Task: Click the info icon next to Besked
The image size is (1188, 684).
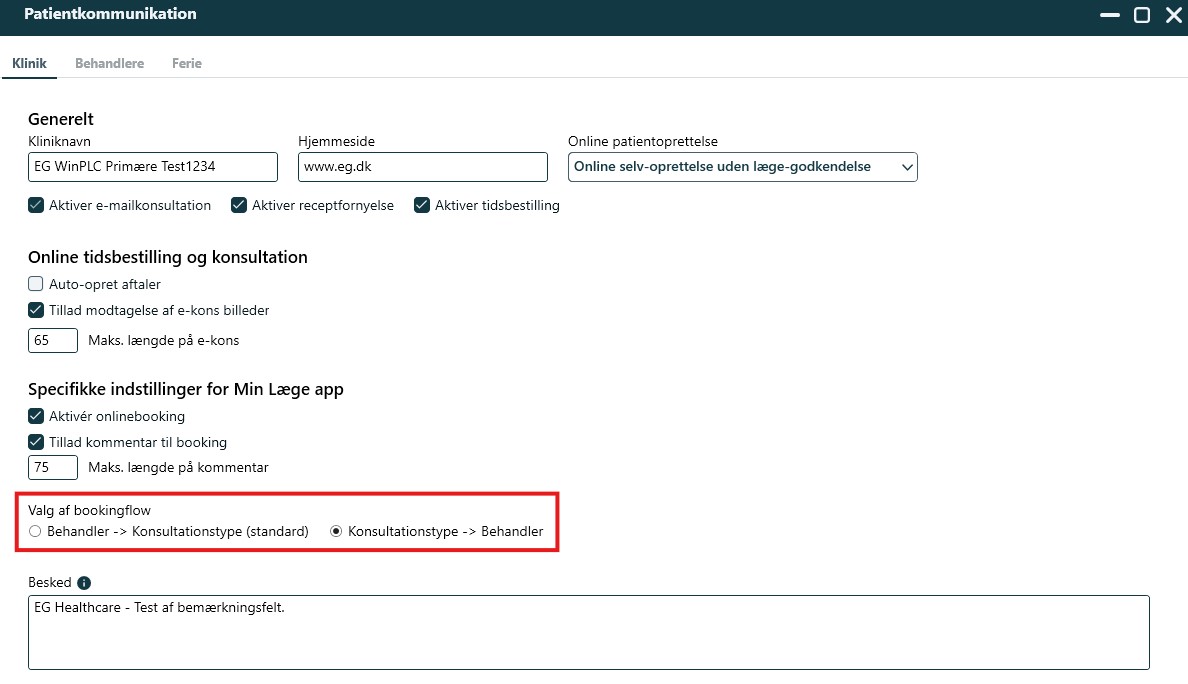Action: pyautogui.click(x=84, y=583)
